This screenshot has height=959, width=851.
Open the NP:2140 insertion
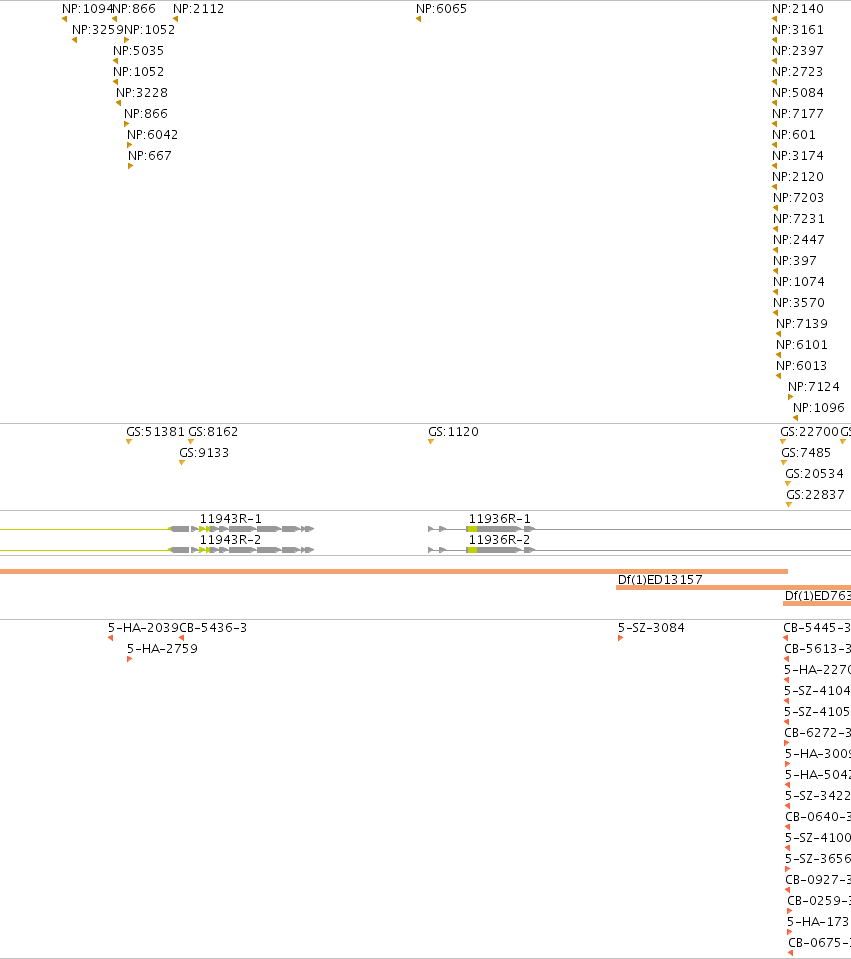(x=798, y=9)
